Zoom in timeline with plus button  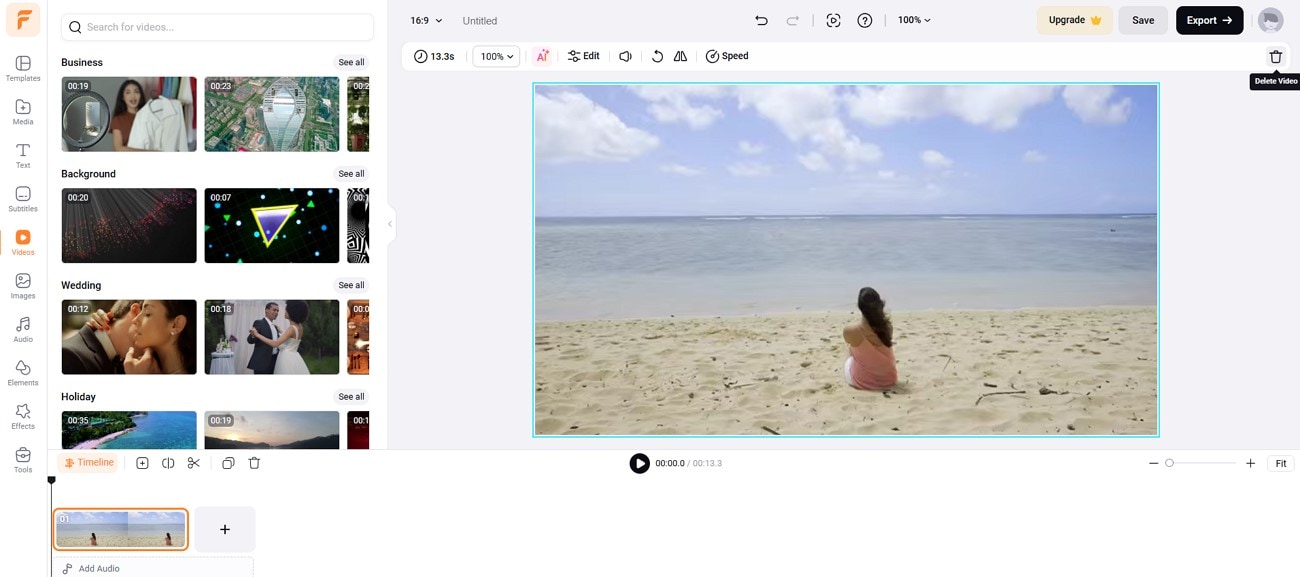(1250, 464)
